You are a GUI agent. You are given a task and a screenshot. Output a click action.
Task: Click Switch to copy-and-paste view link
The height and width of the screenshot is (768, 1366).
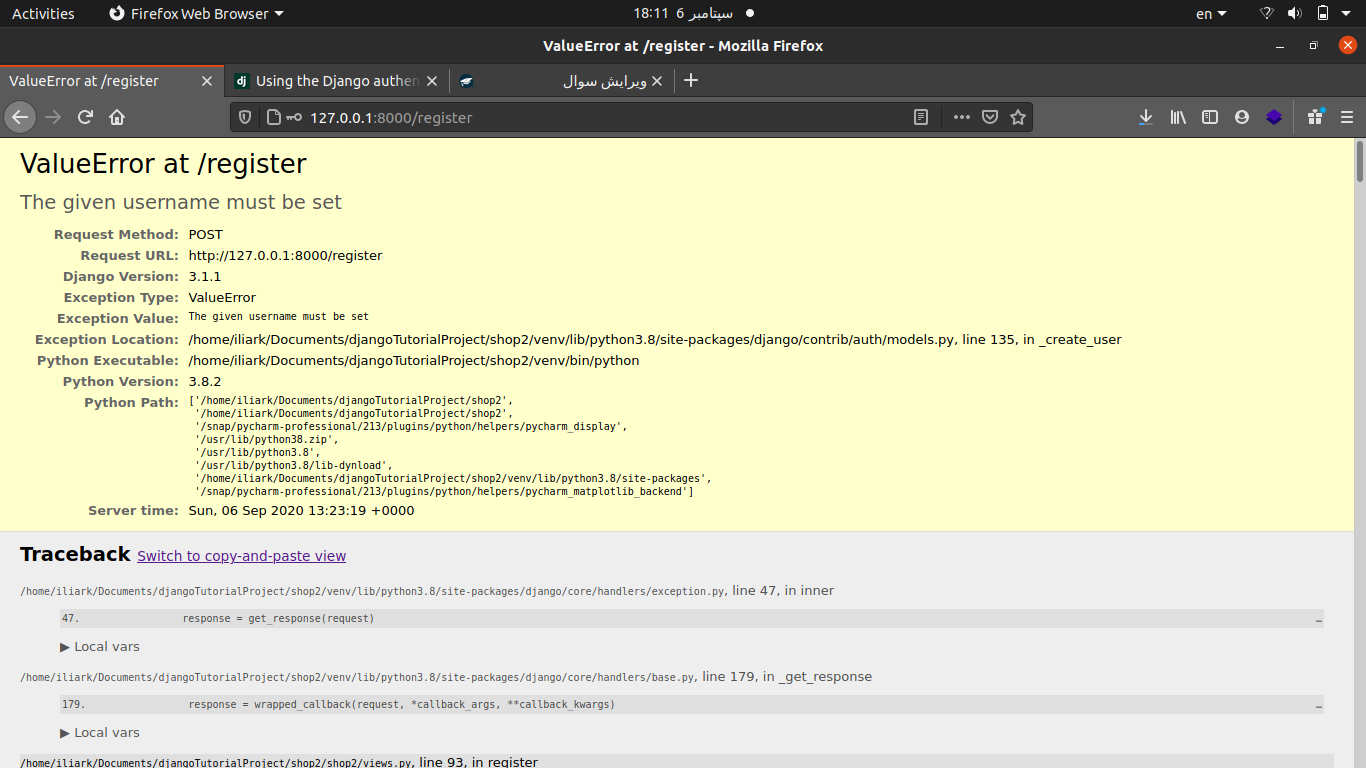coord(241,556)
